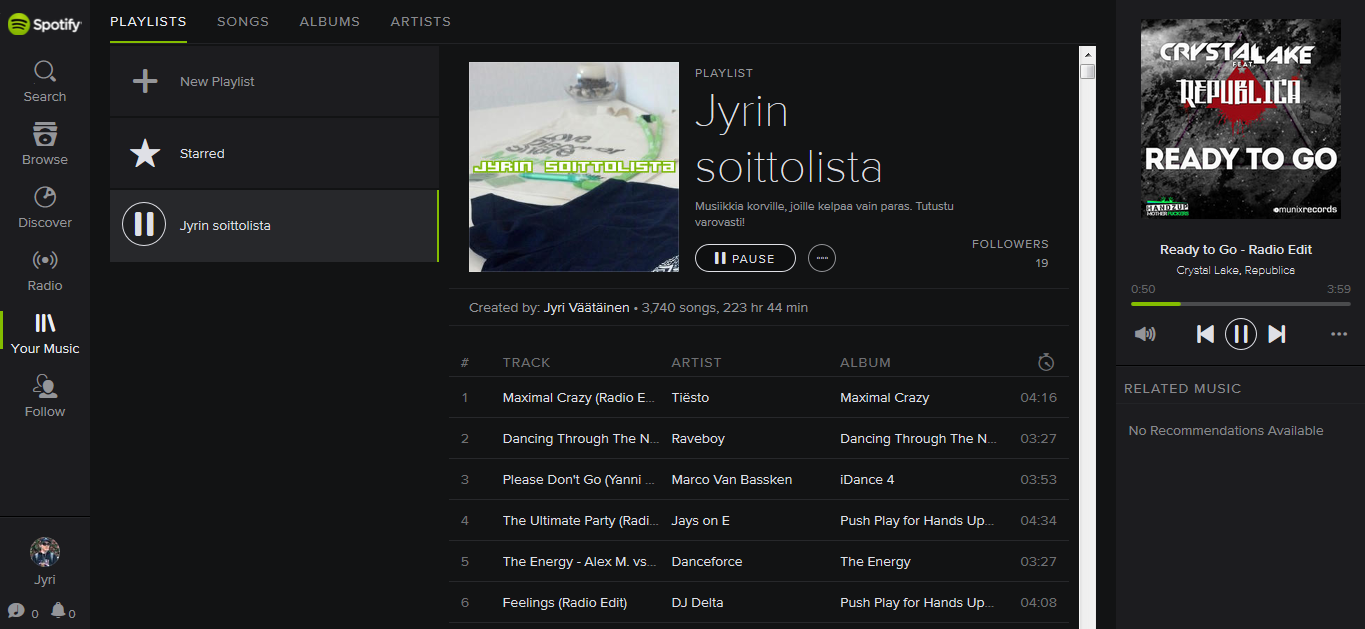Open the playlist more options circle button
This screenshot has width=1365, height=629.
822,258
